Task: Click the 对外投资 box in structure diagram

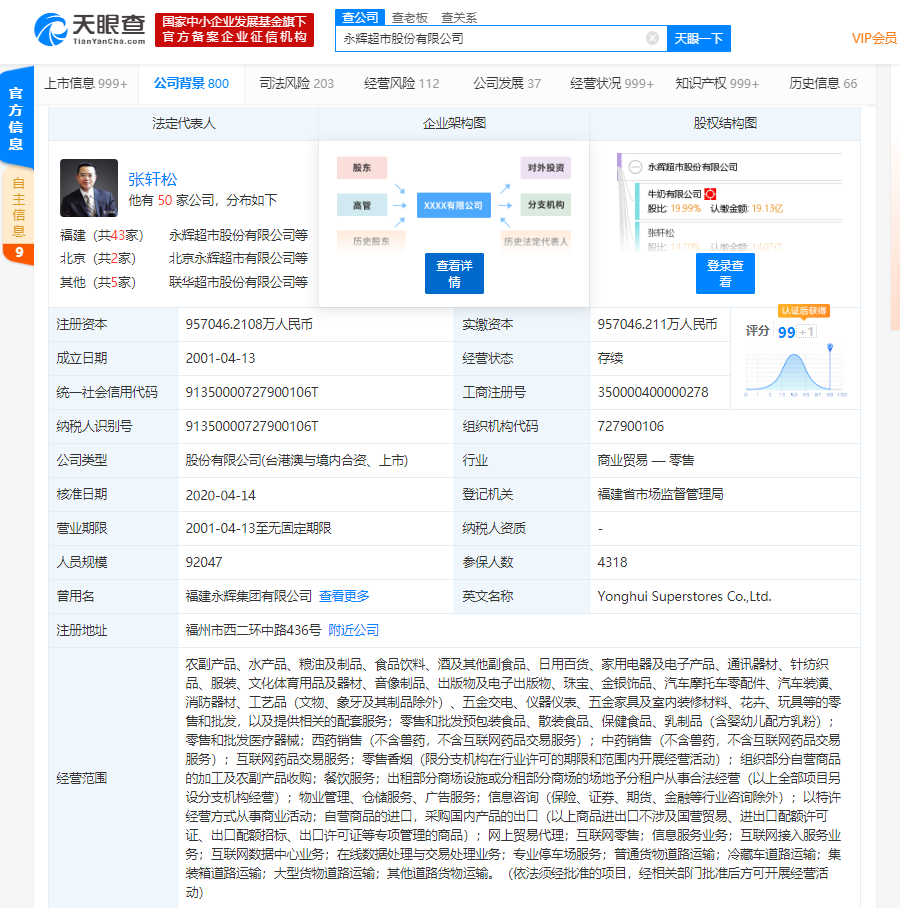Action: pyautogui.click(x=546, y=167)
